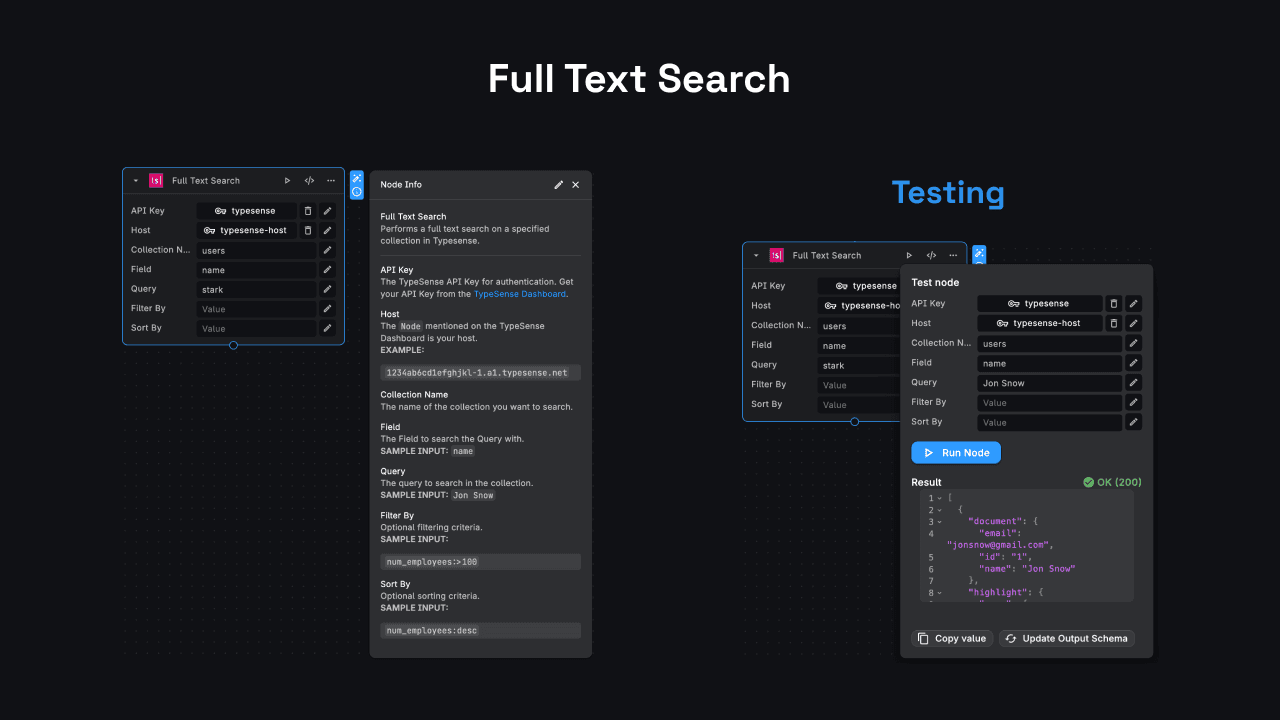The image size is (1280, 720).
Task: Edit the Query row in the left node
Action: point(327,289)
